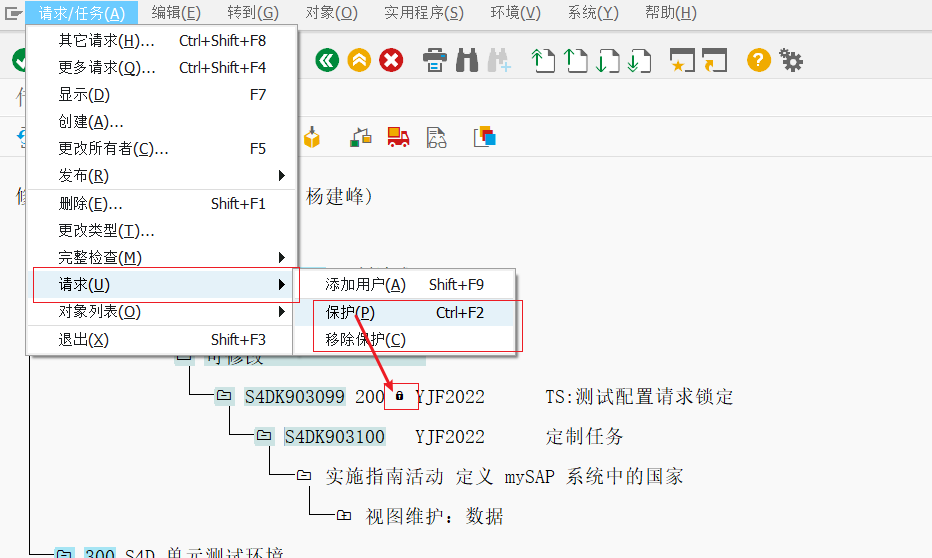932x558 pixels.
Task: Open the 帮助(H) menu
Action: [670, 12]
